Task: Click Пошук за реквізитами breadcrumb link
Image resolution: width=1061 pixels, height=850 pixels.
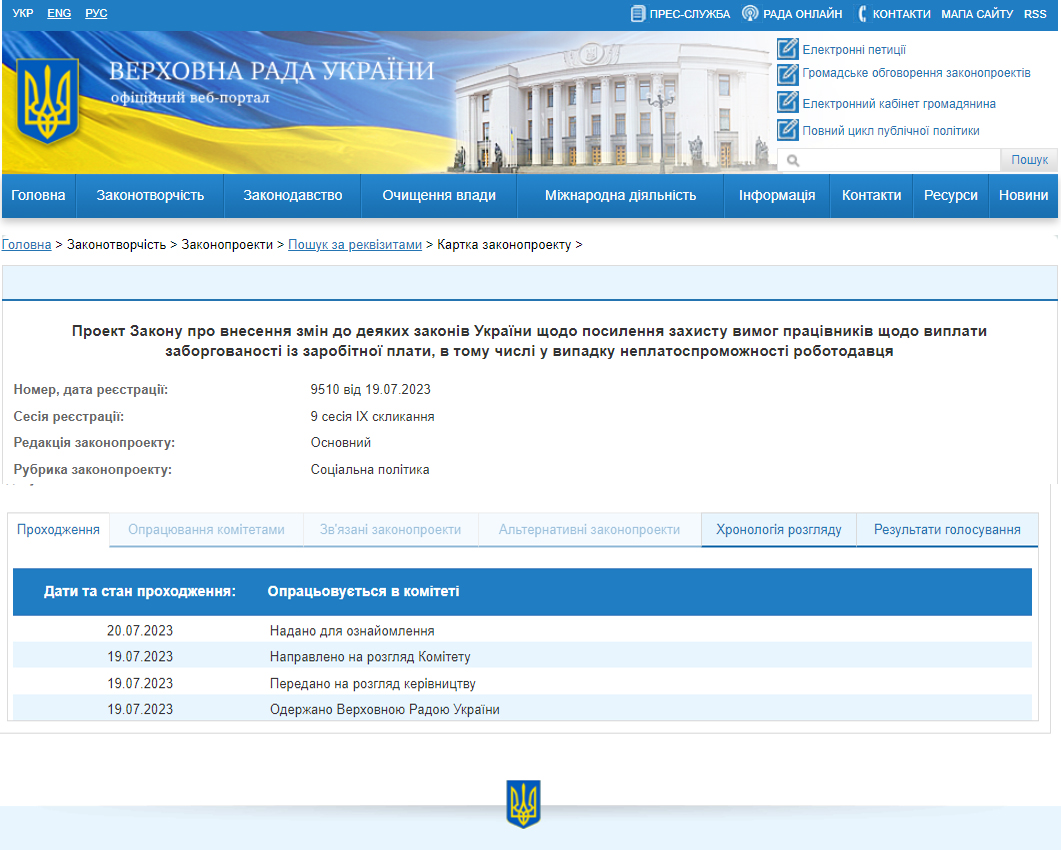Action: (x=355, y=244)
